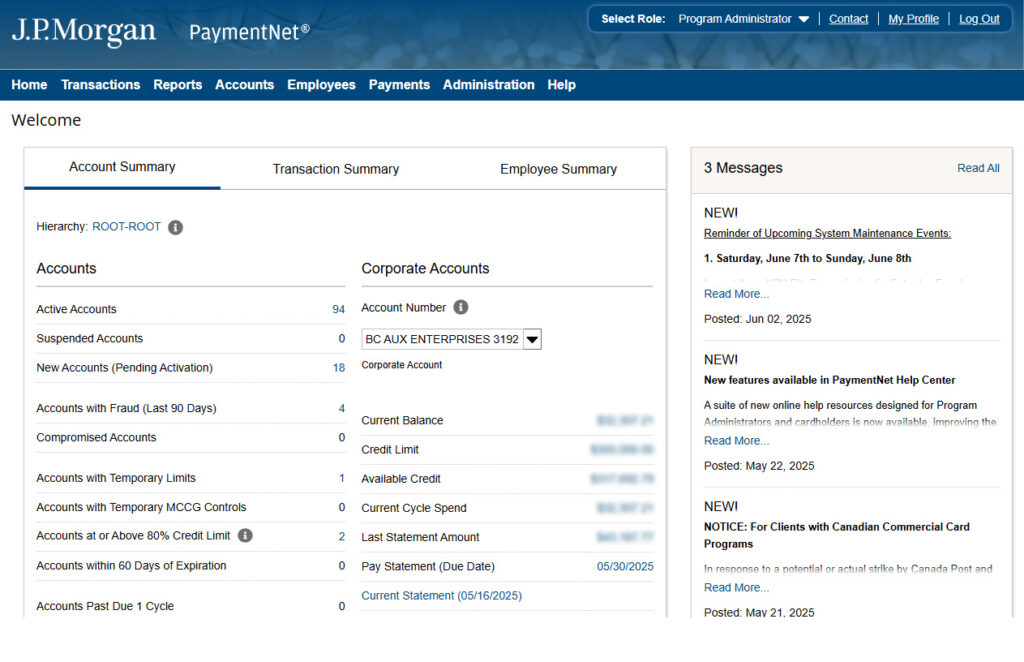Click the J.P. Morgan logo

84,31
